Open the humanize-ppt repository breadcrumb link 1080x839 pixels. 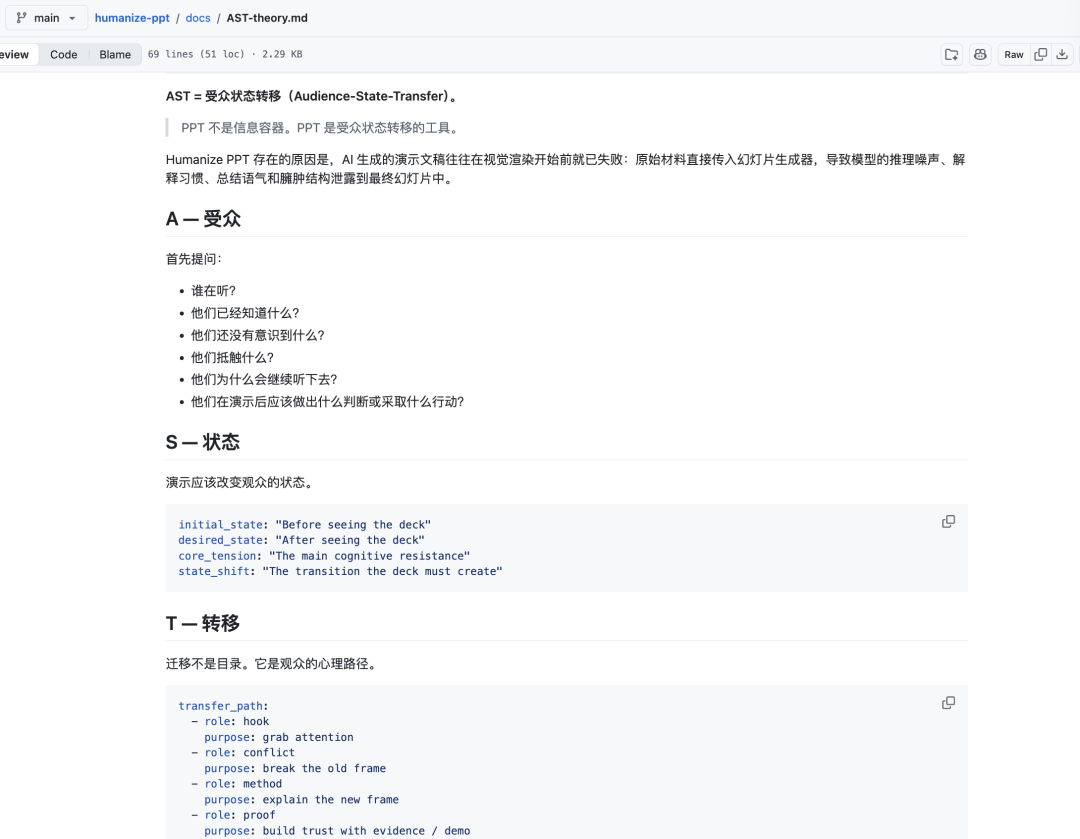pos(132,18)
